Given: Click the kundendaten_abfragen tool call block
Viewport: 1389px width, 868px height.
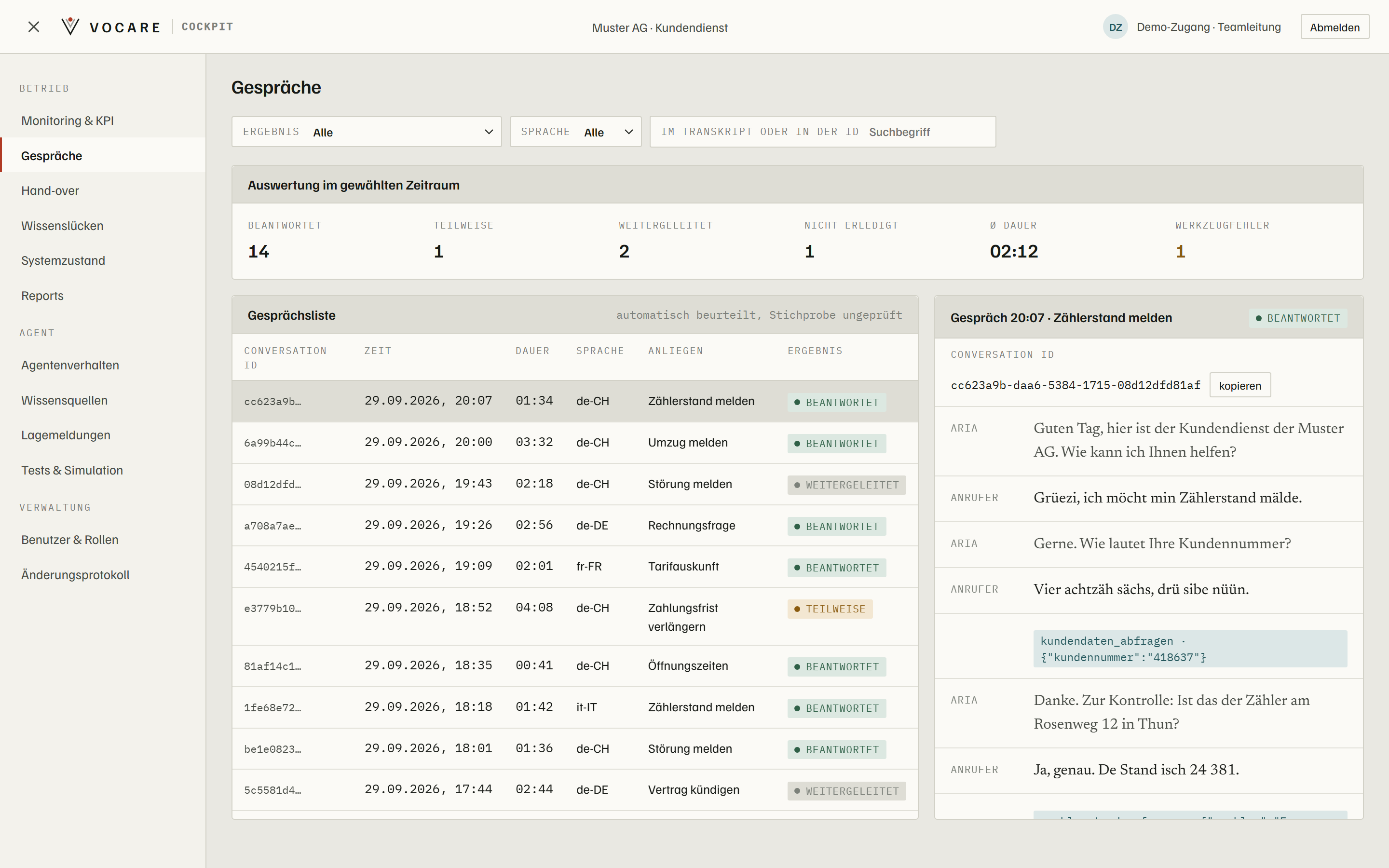Looking at the screenshot, I should 1190,649.
